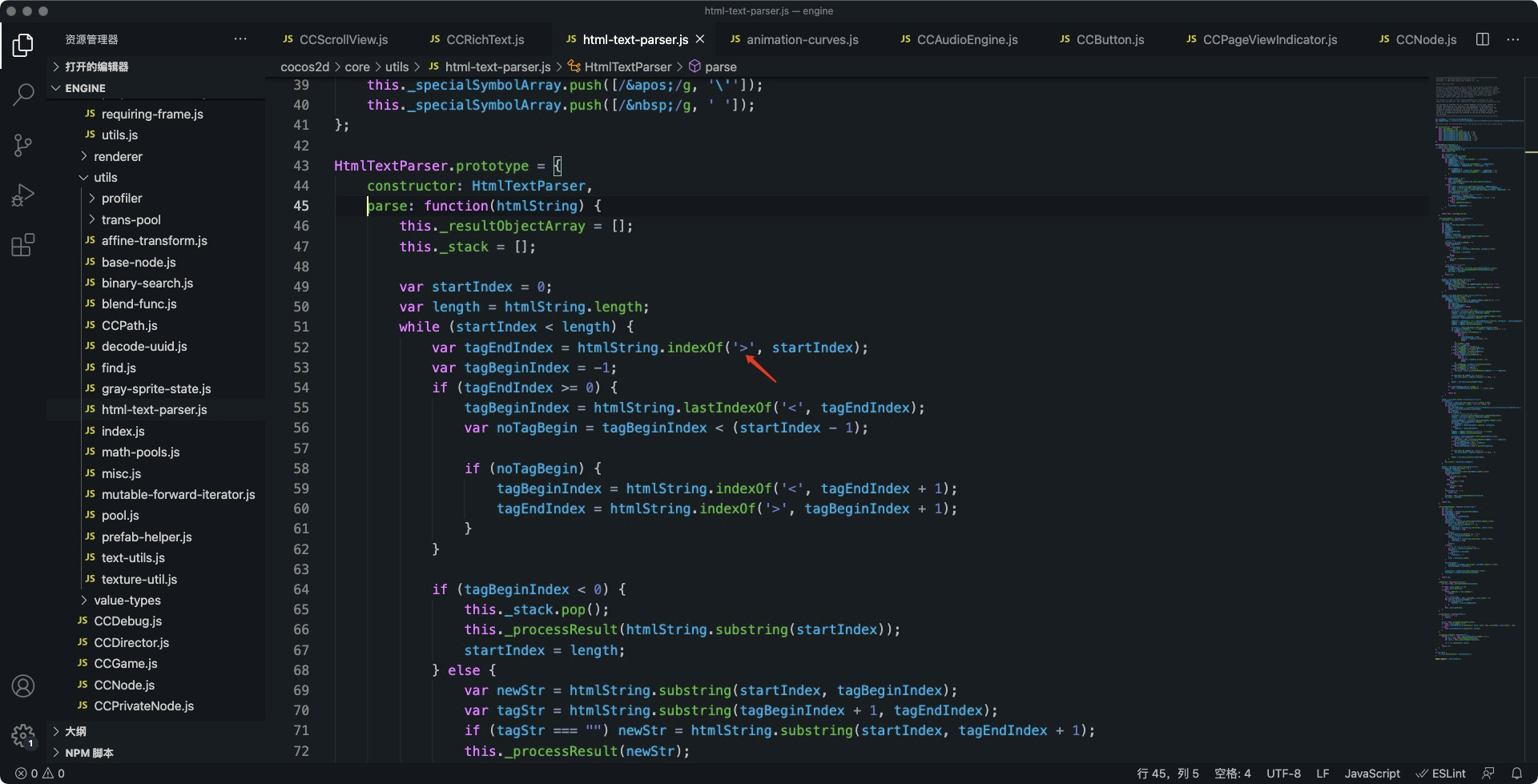Click the utils breadcrumb

[x=397, y=66]
